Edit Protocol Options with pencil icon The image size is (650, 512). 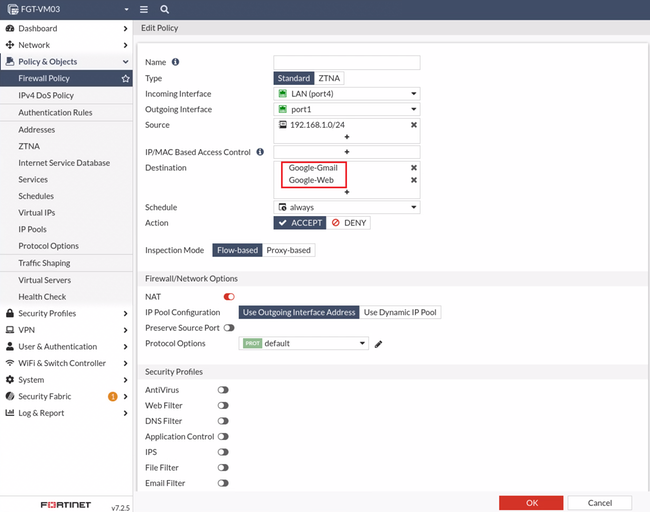point(378,344)
